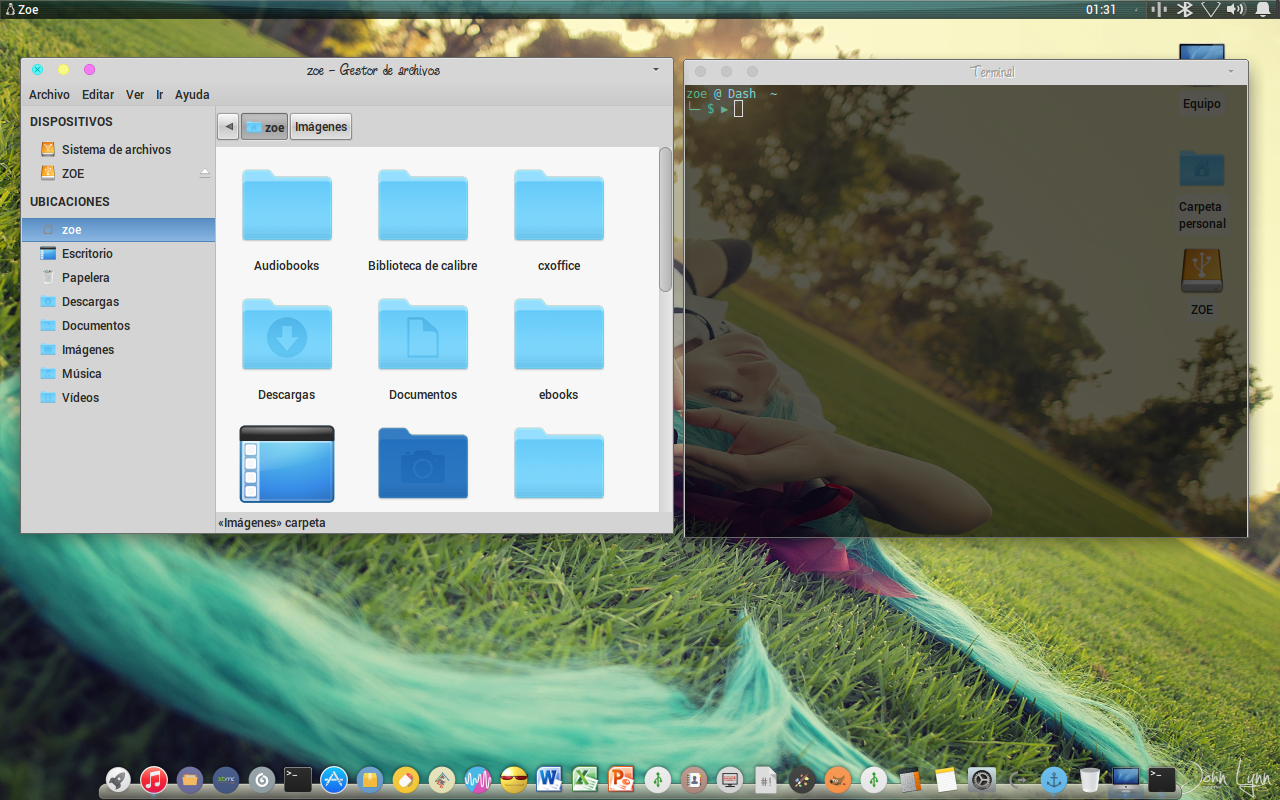Viewport: 1280px width, 800px height.
Task: Launch PowerPoint from the dock
Action: [x=622, y=780]
